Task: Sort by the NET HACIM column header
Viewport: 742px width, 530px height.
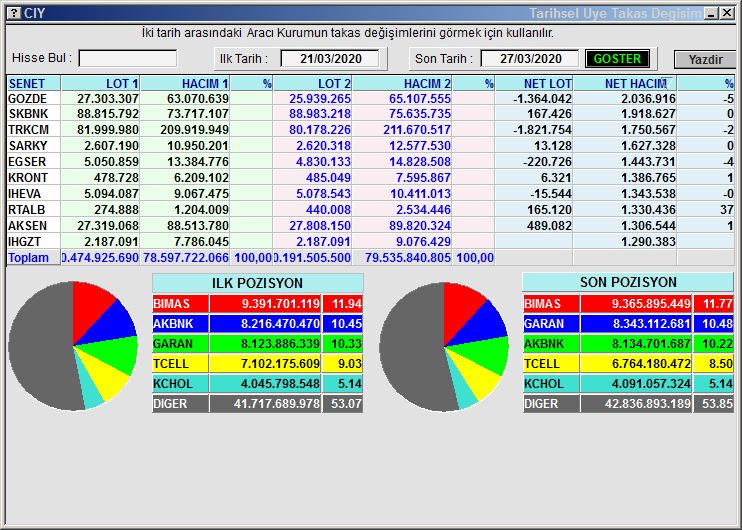Action: [x=634, y=83]
